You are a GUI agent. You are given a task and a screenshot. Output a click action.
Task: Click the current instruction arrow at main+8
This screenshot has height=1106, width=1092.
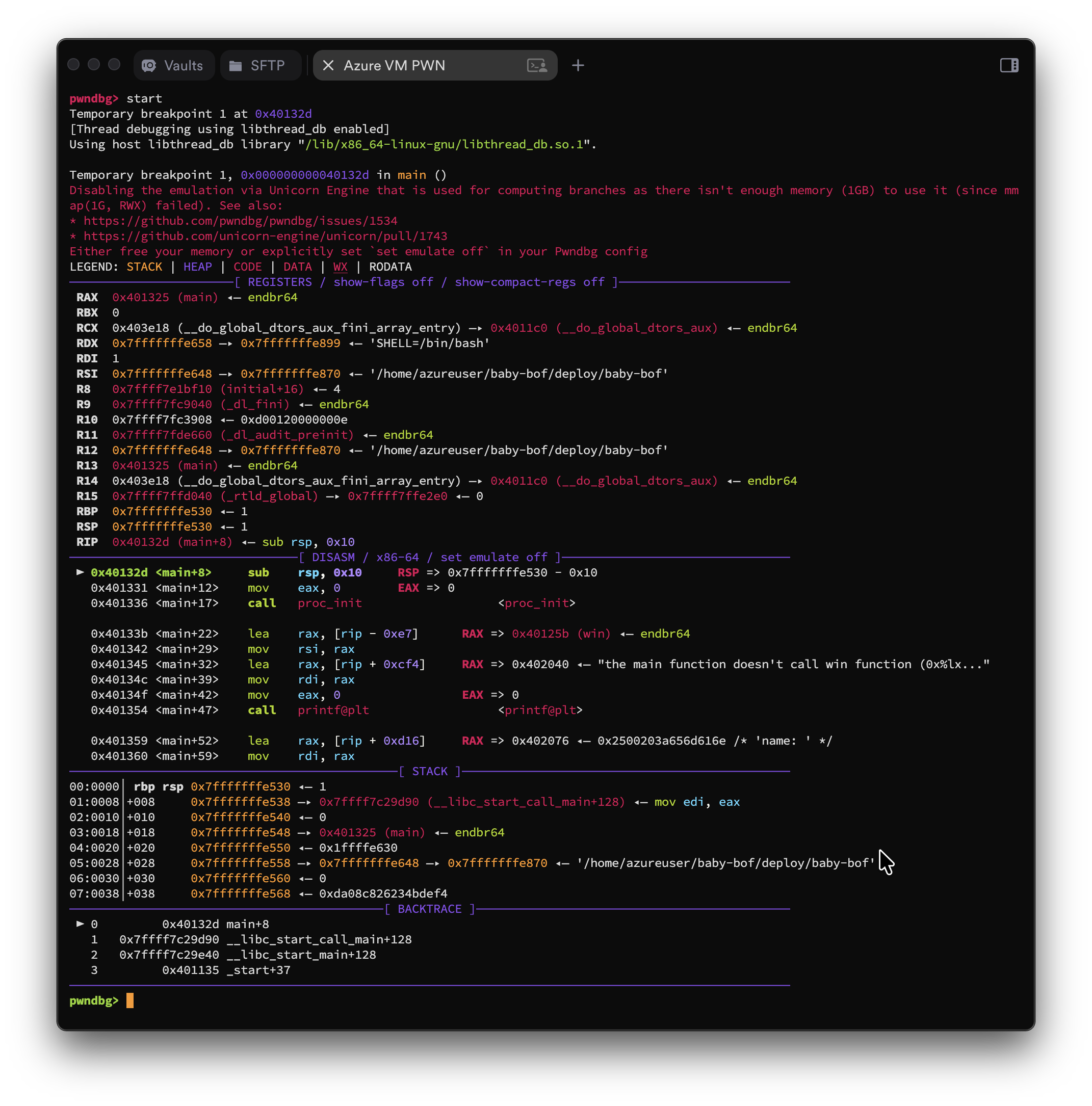tap(80, 572)
